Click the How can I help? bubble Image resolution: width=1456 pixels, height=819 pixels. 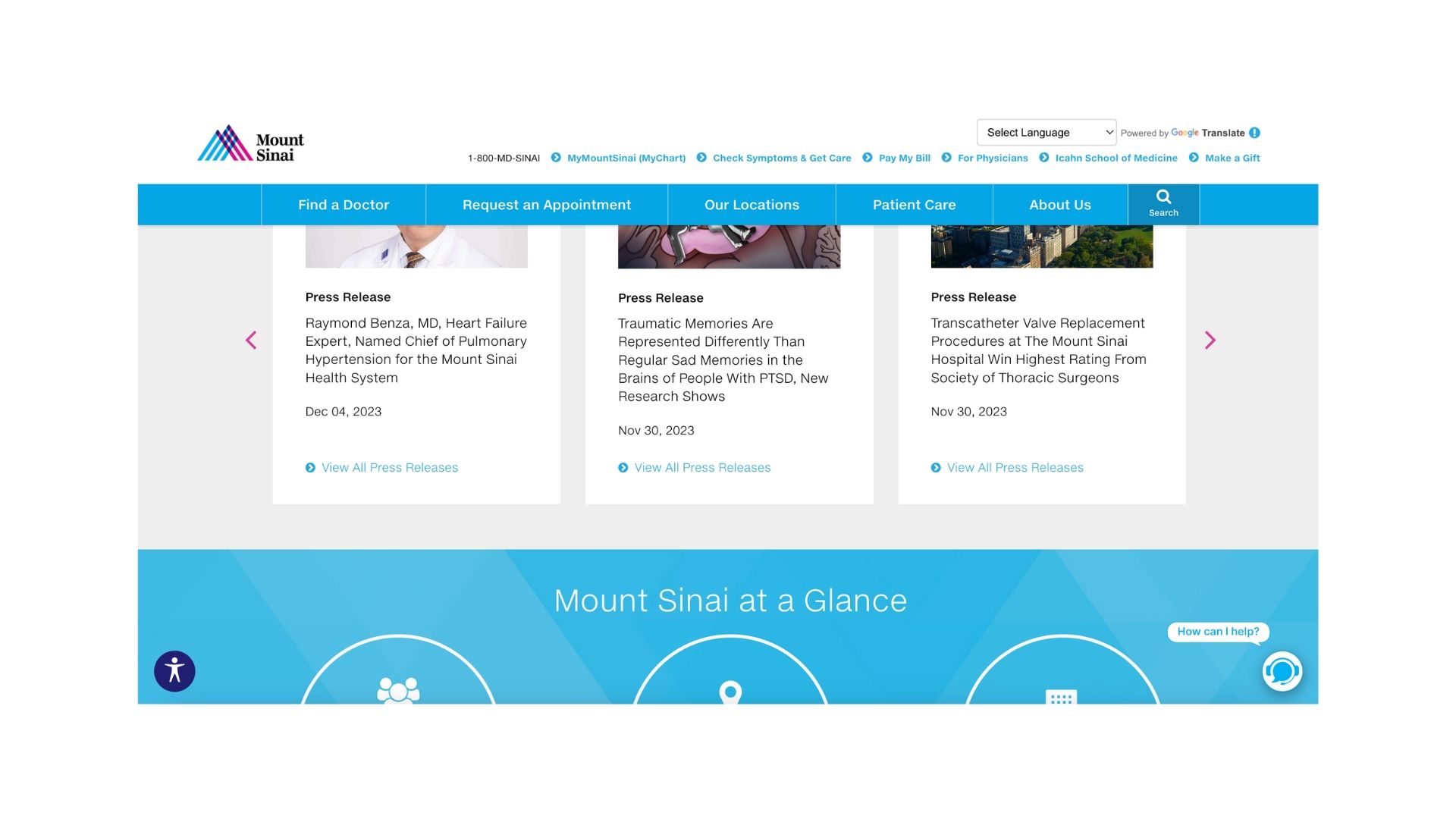pyautogui.click(x=1218, y=632)
